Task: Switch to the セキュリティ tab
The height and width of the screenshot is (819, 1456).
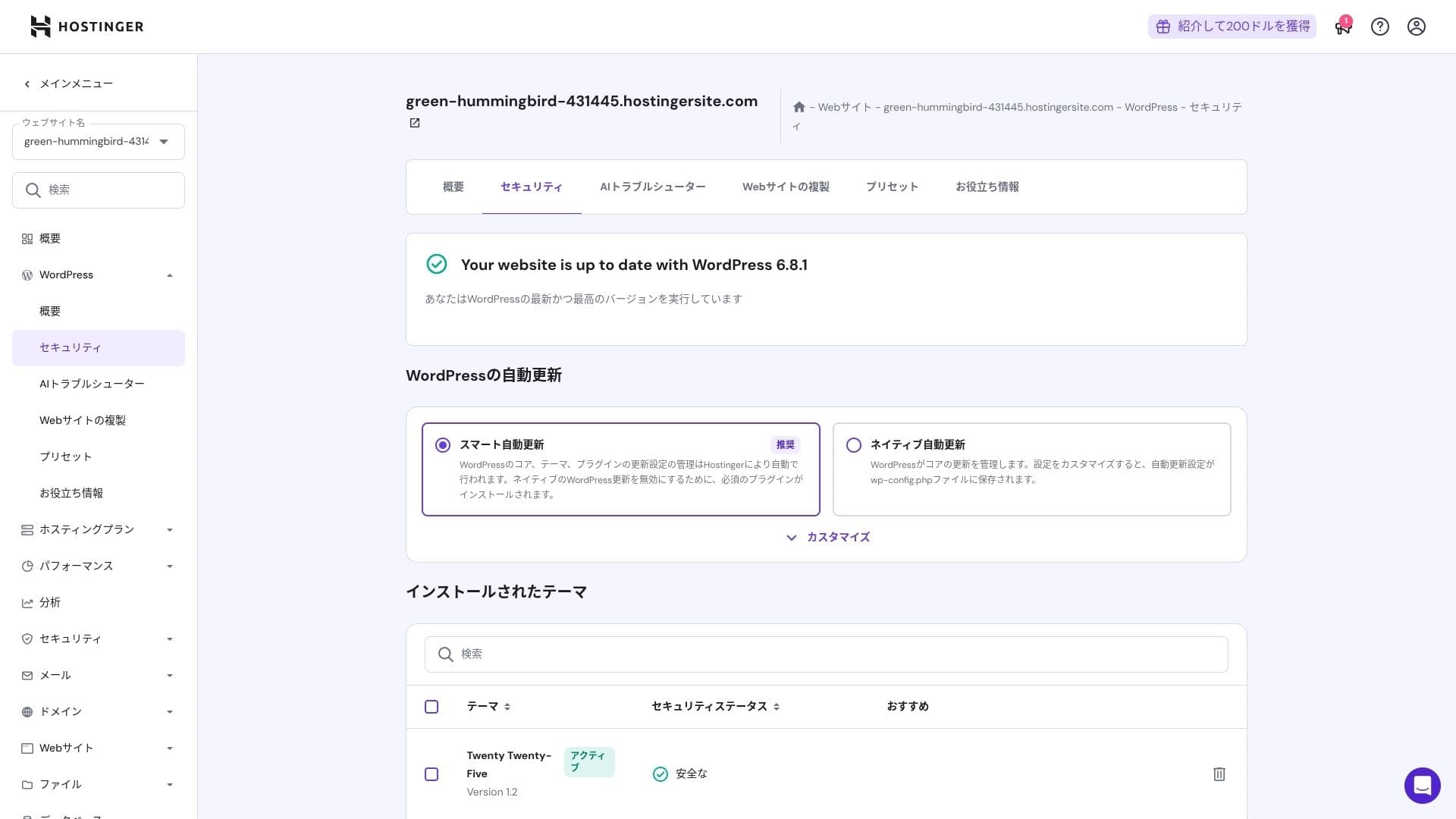Action: click(x=532, y=187)
